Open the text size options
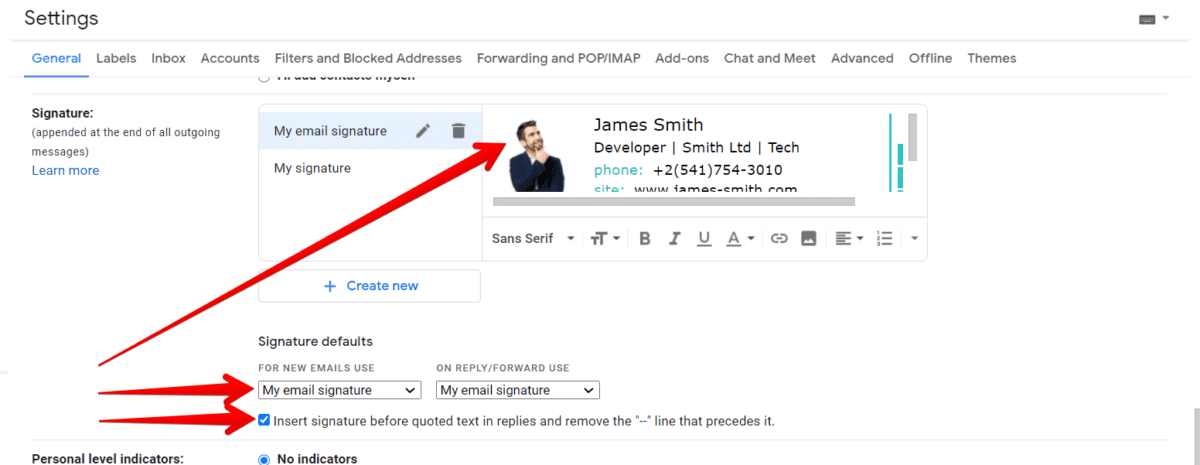The image size is (1200, 465). (x=605, y=238)
